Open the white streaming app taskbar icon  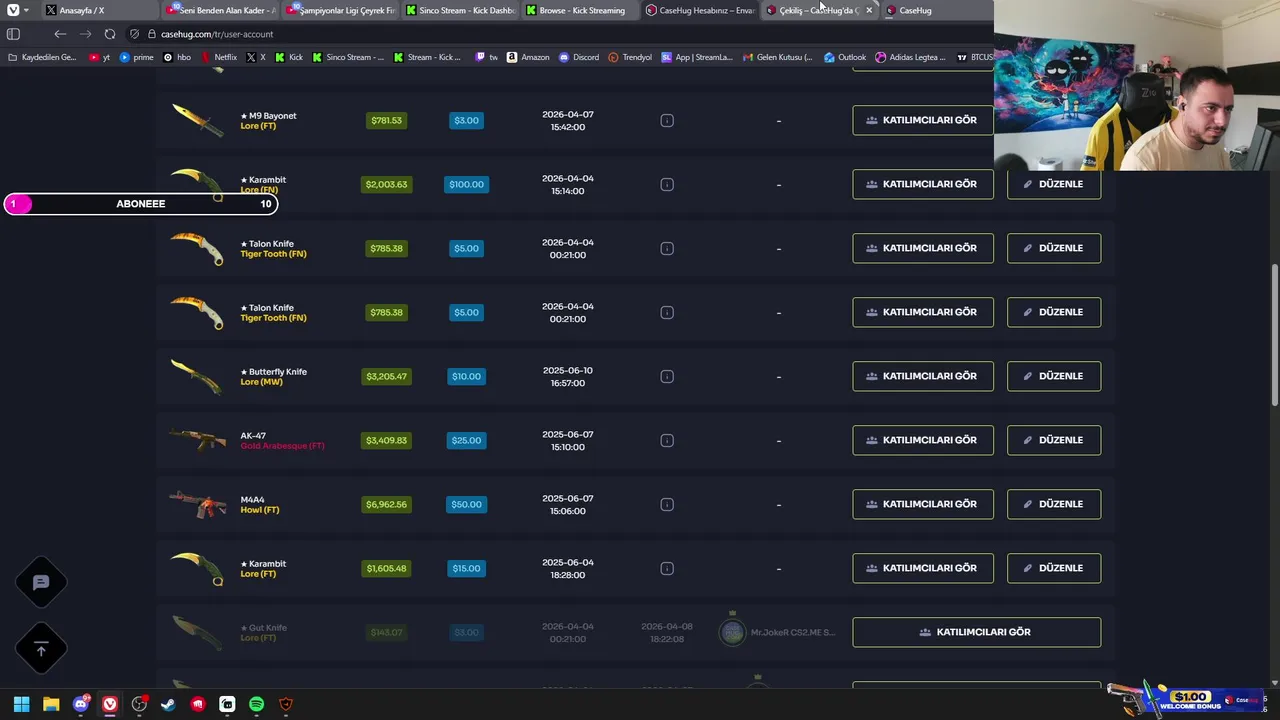point(227,704)
